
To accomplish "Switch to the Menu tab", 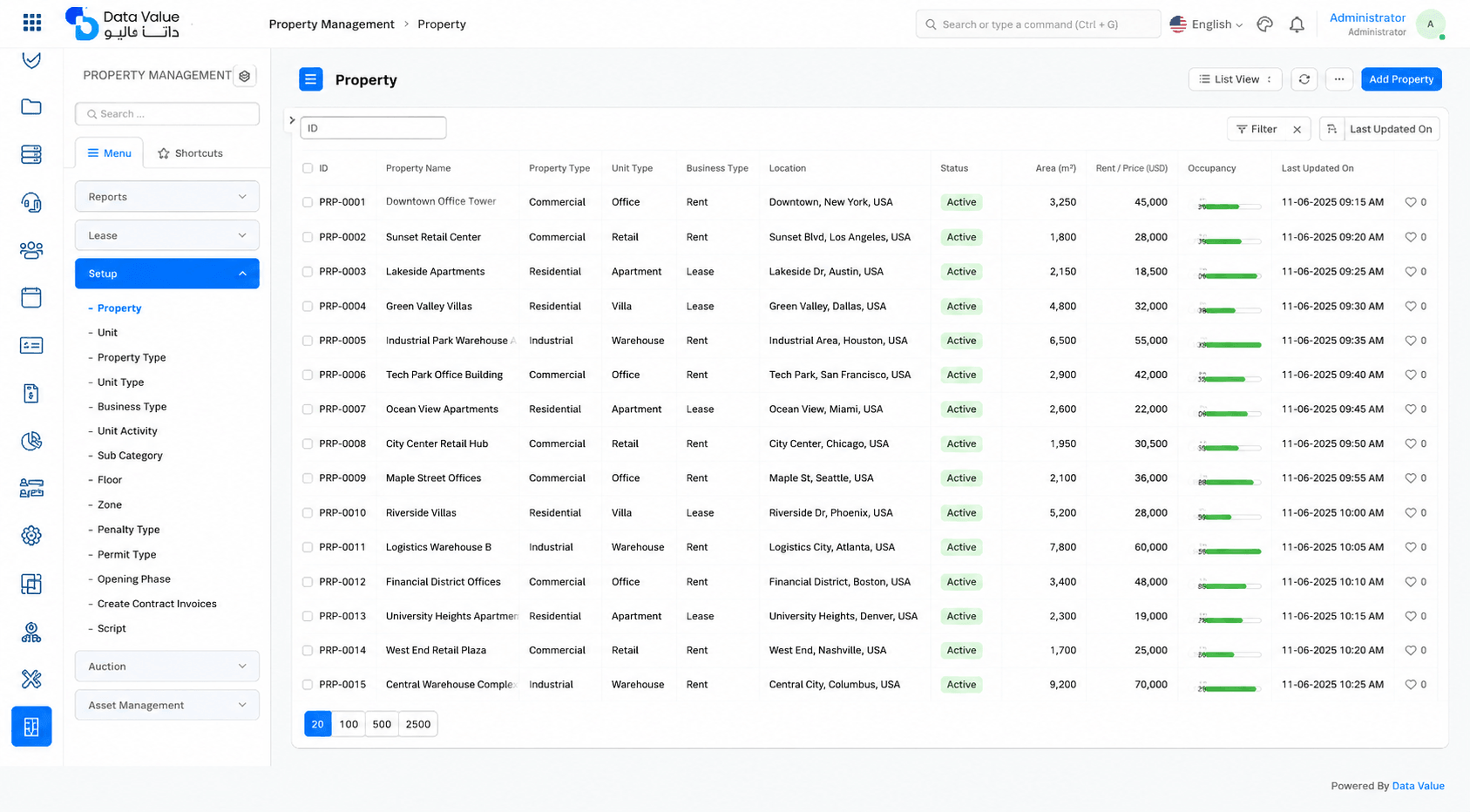I will (110, 153).
